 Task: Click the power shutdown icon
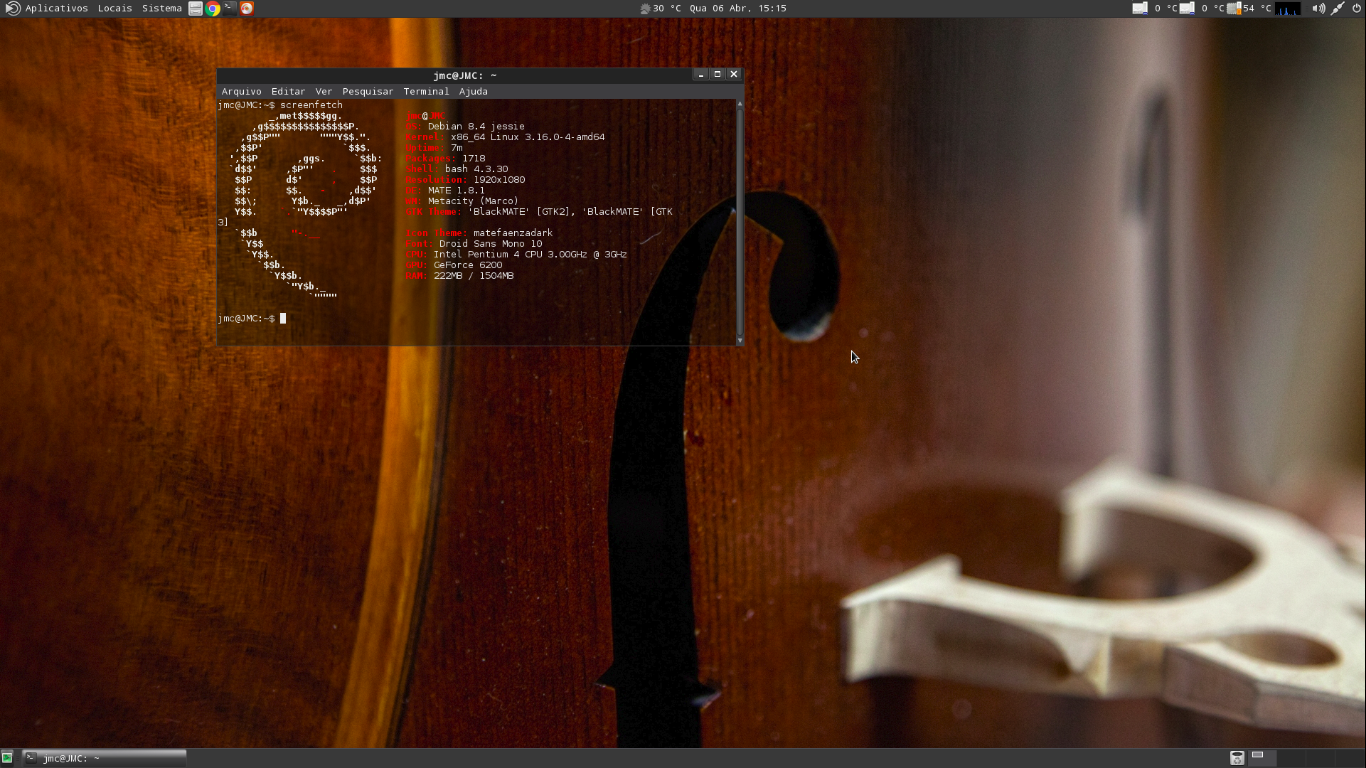click(1356, 8)
